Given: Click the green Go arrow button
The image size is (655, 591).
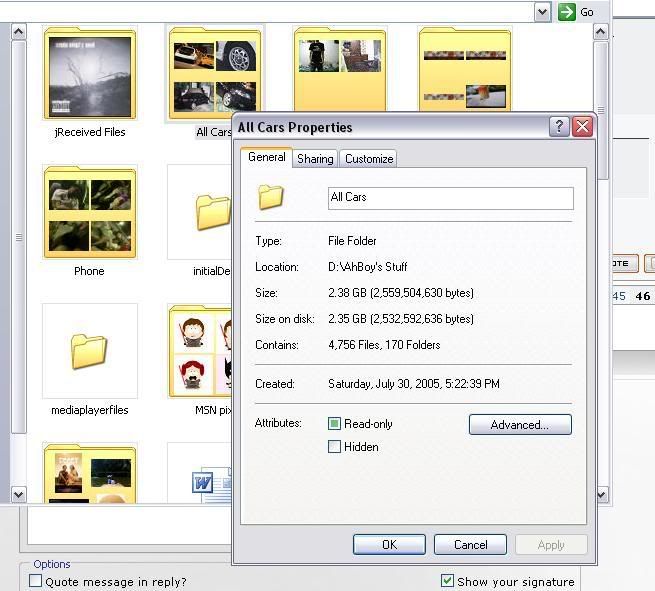Looking at the screenshot, I should point(567,12).
